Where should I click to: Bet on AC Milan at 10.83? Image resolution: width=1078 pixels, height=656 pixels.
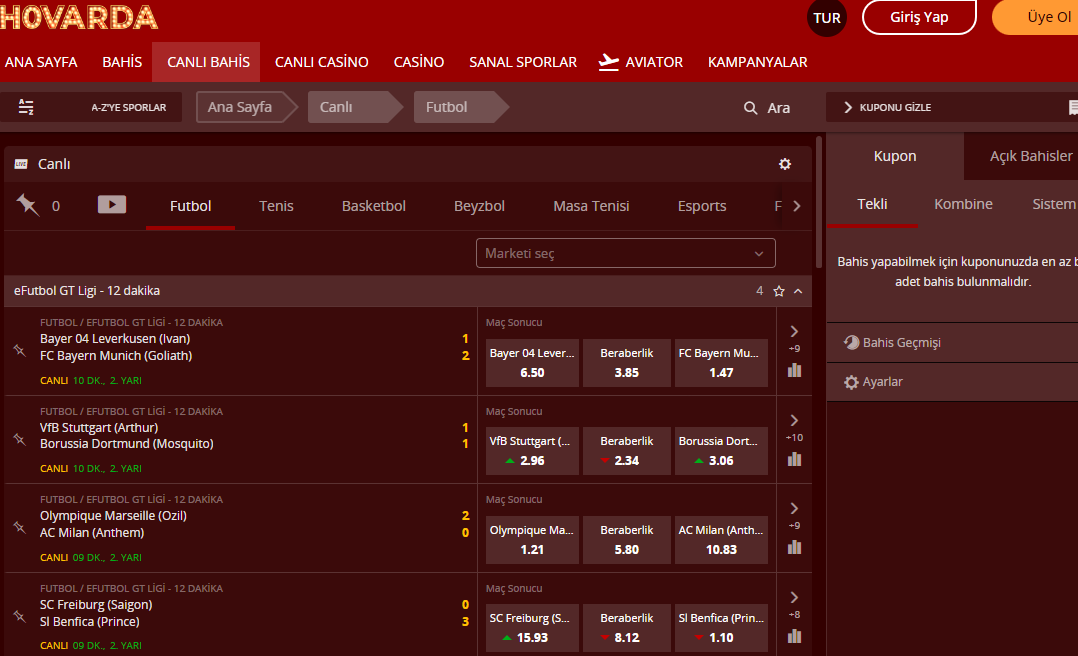[x=721, y=540]
